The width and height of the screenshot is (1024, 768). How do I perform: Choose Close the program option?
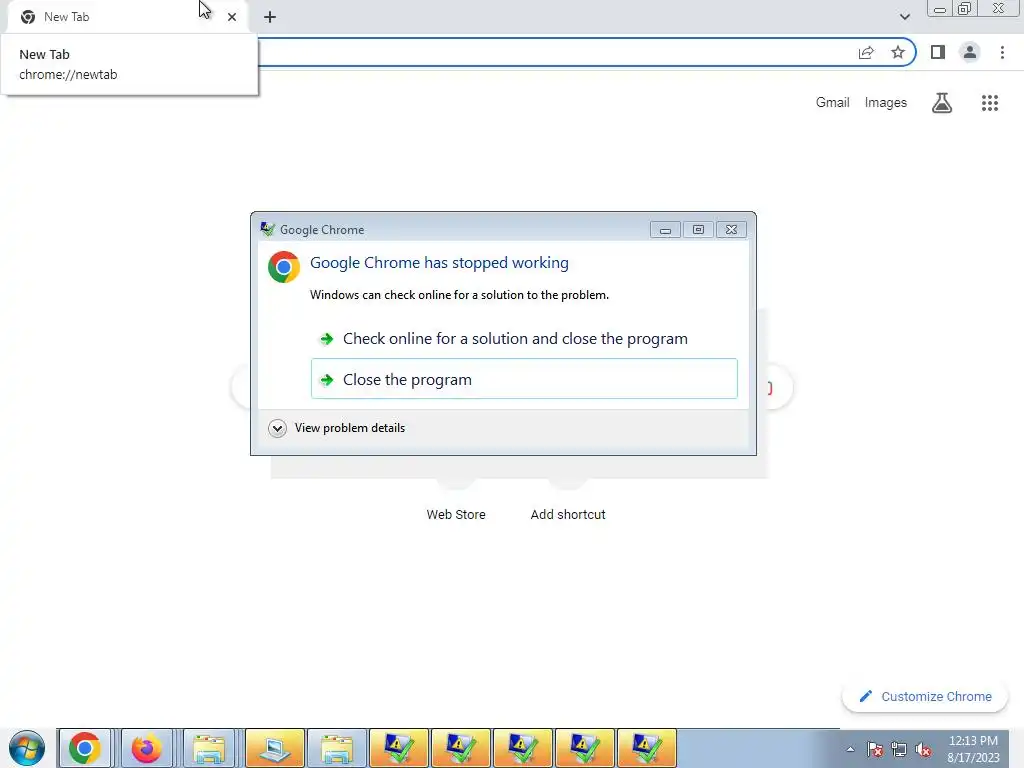[x=524, y=379]
